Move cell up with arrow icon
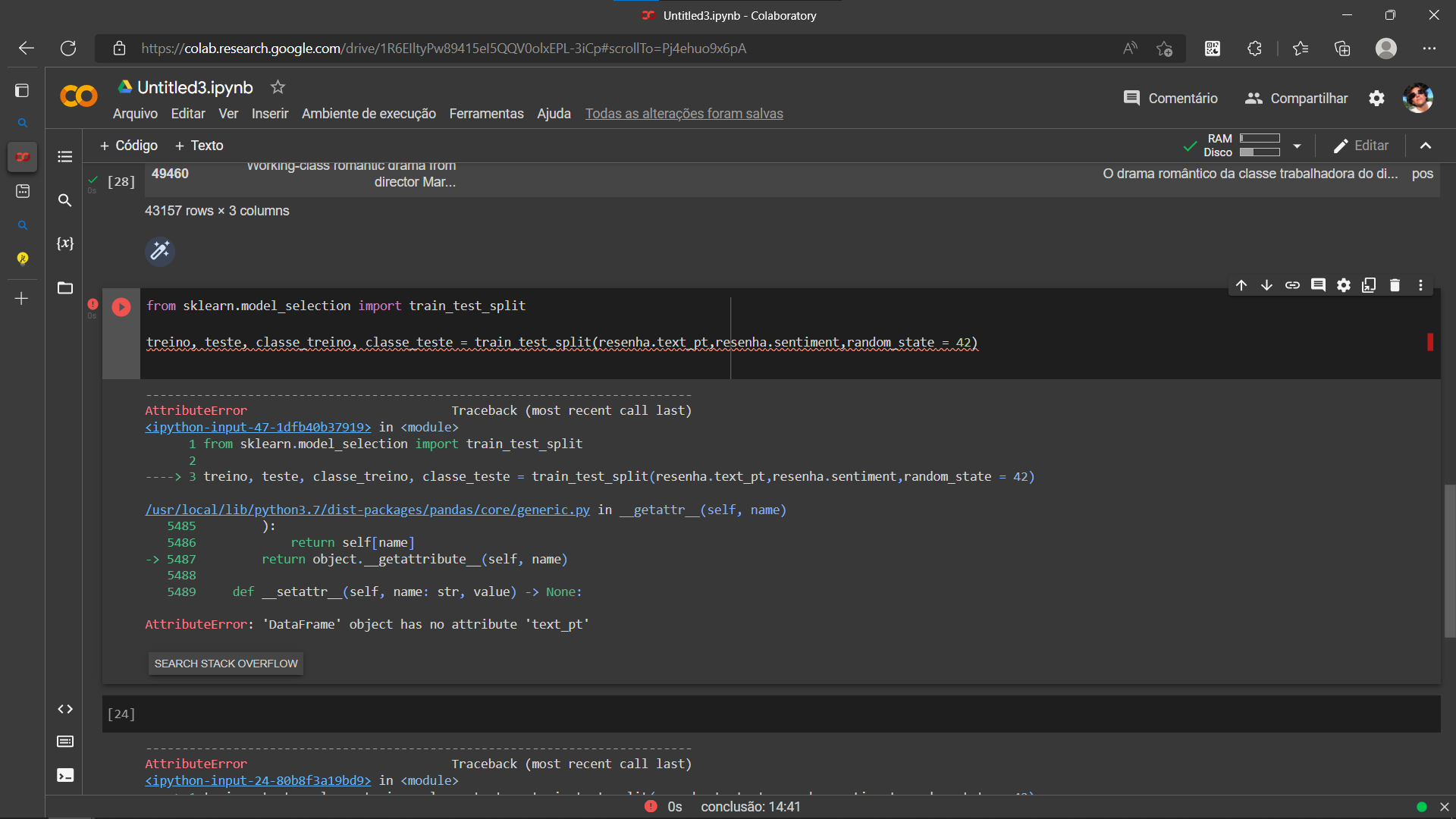This screenshot has height=819, width=1456. coord(1241,285)
